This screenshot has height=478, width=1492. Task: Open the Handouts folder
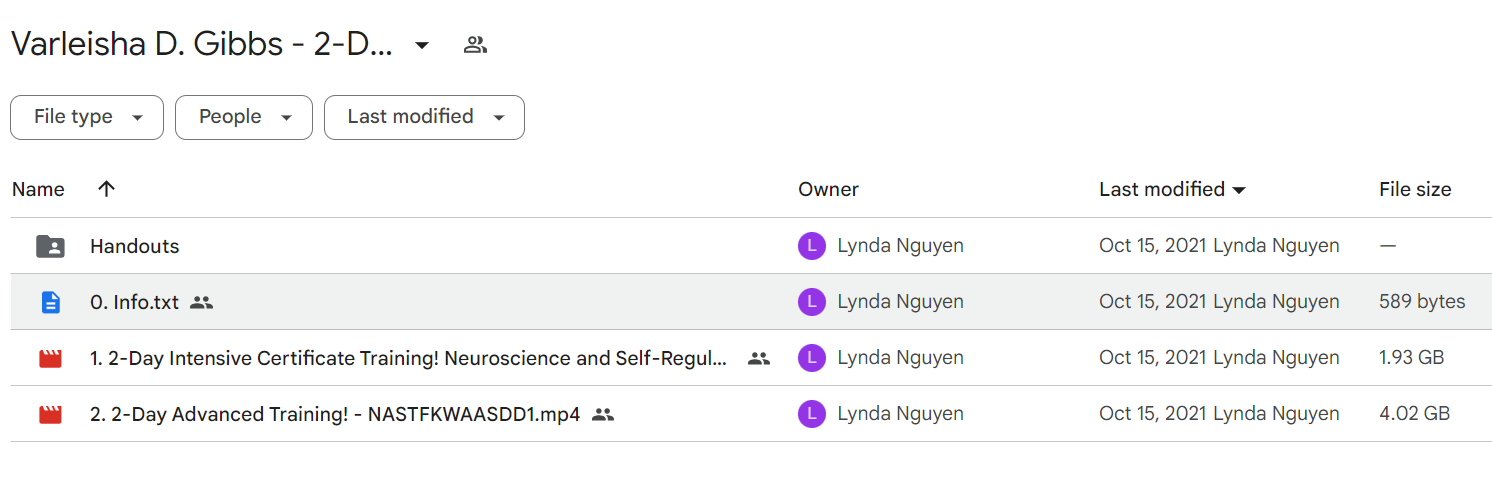coord(135,246)
